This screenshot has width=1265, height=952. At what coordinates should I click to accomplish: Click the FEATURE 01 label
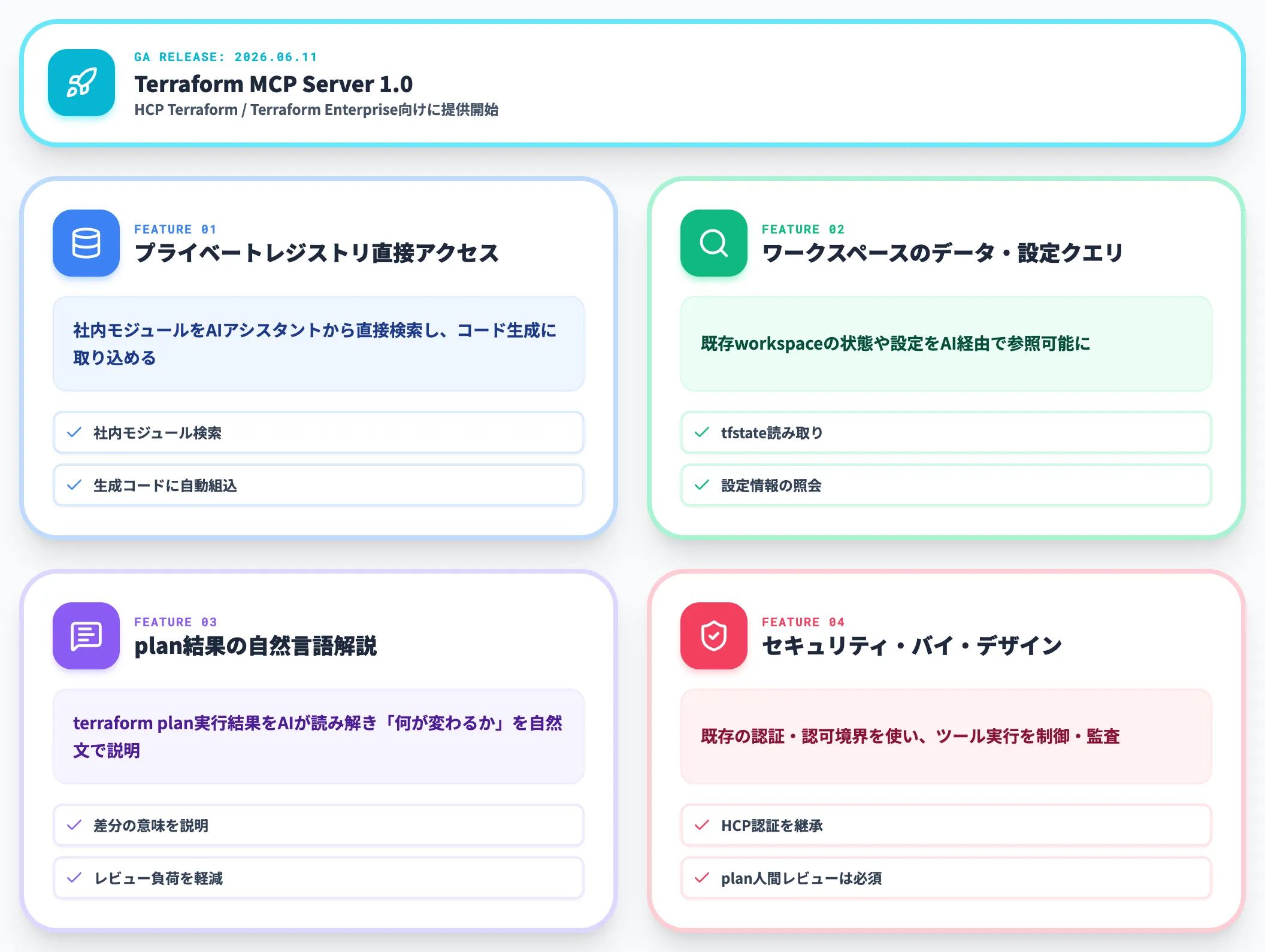pos(175,229)
